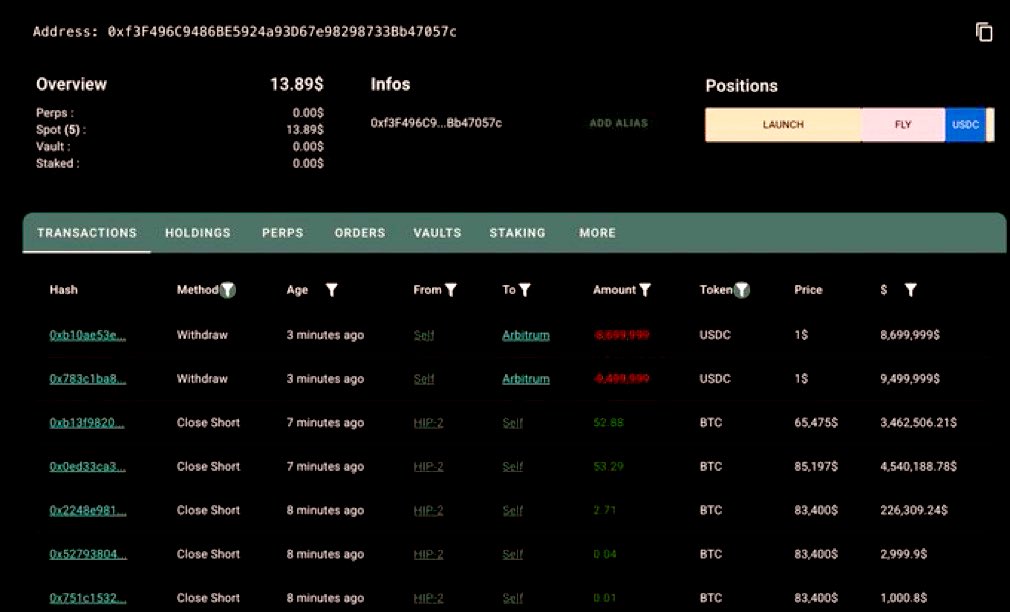
Task: Click the 226,309.24$ value cell
Action: 914,510
